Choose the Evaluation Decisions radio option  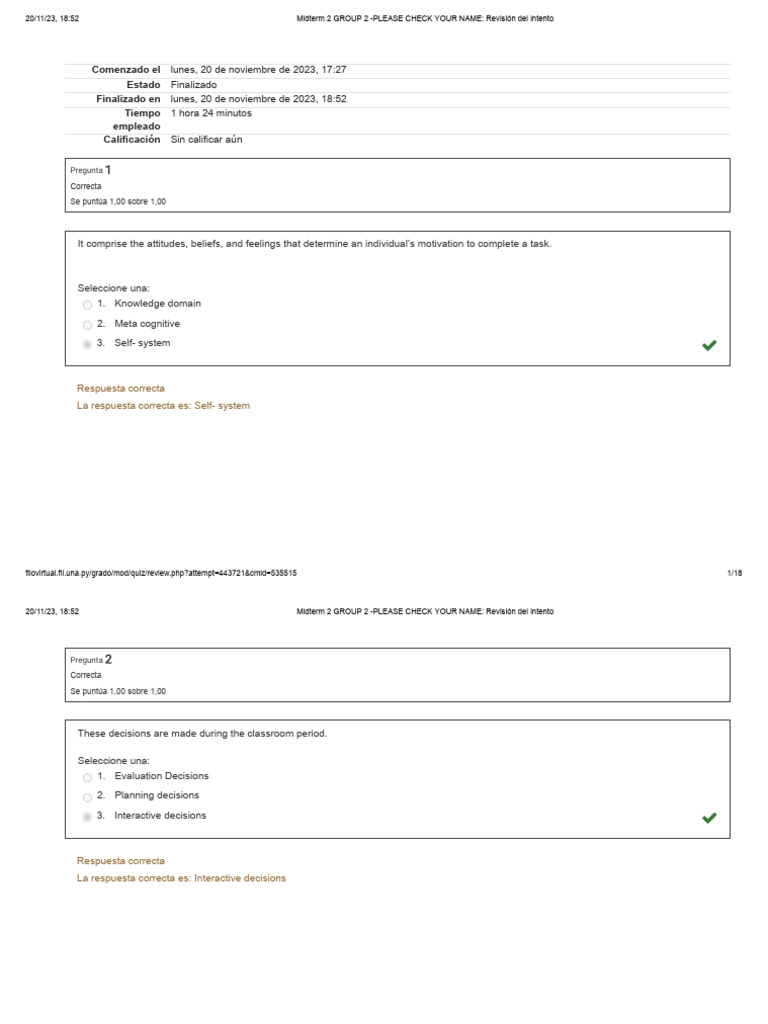coord(88,777)
